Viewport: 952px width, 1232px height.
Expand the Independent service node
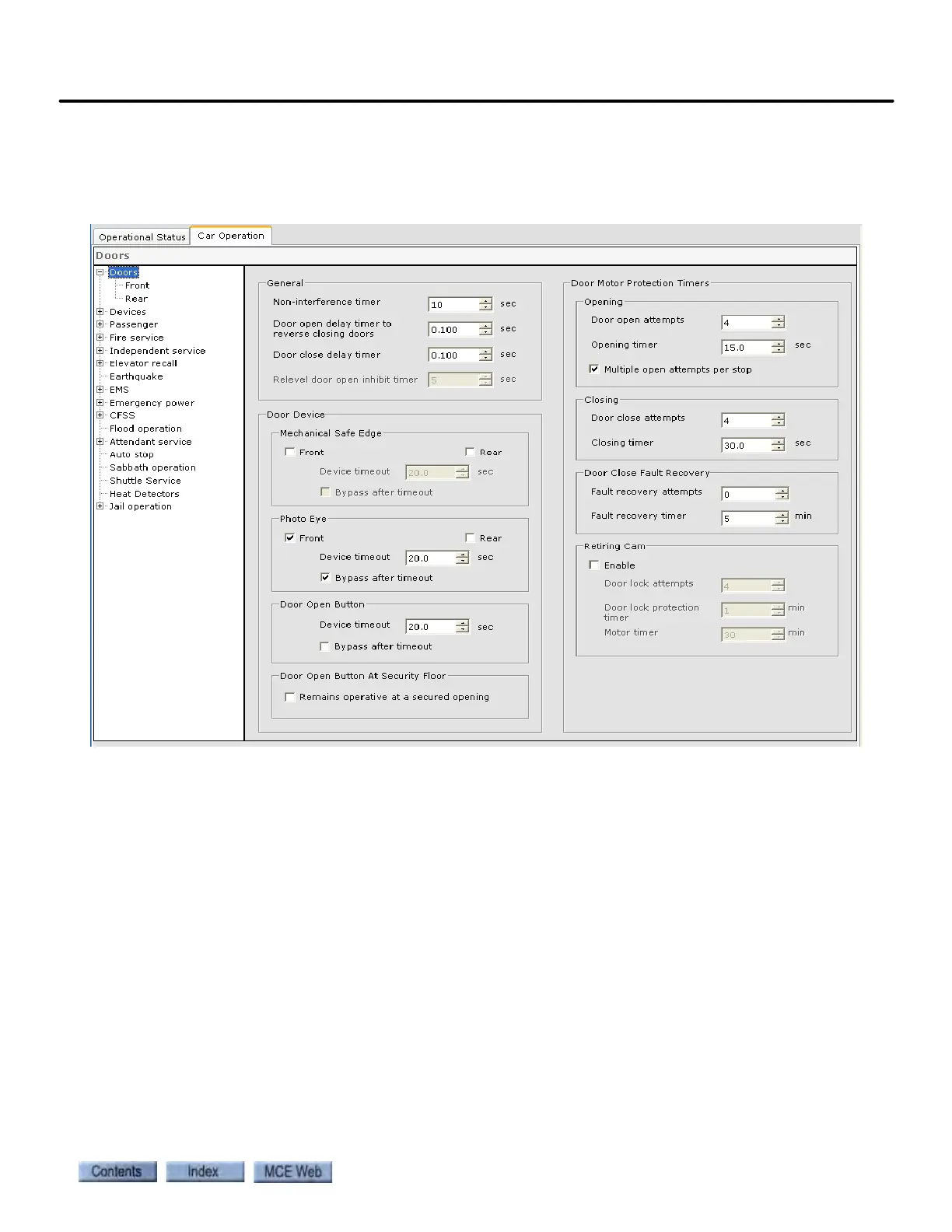click(100, 351)
